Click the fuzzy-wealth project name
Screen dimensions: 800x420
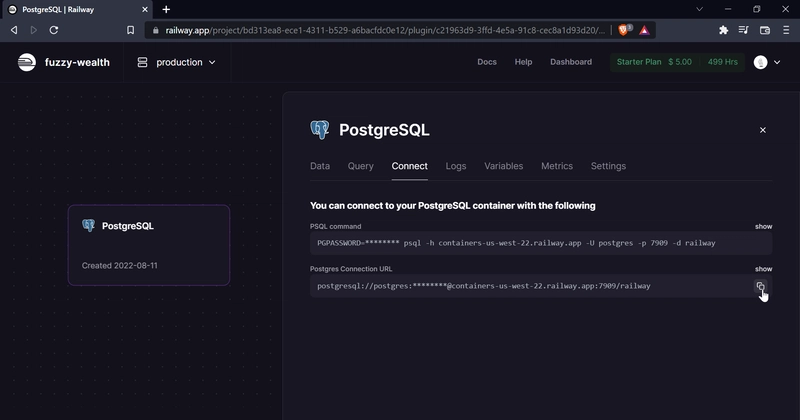77,62
